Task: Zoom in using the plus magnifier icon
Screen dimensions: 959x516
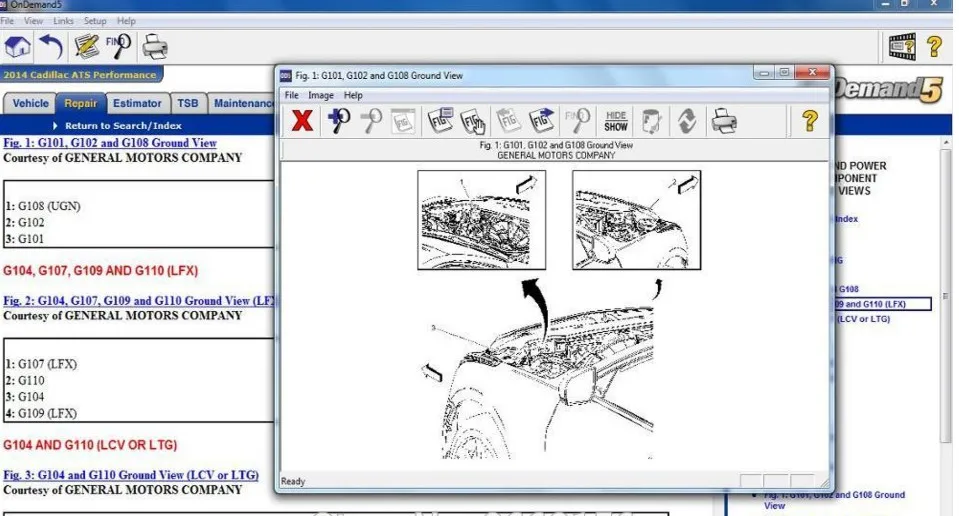Action: (x=338, y=121)
